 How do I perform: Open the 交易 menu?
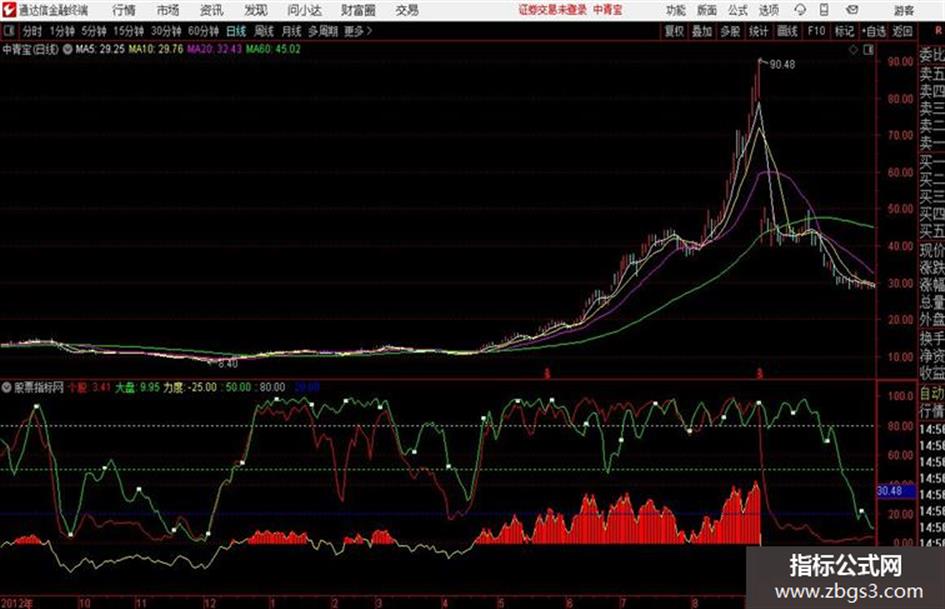[407, 10]
